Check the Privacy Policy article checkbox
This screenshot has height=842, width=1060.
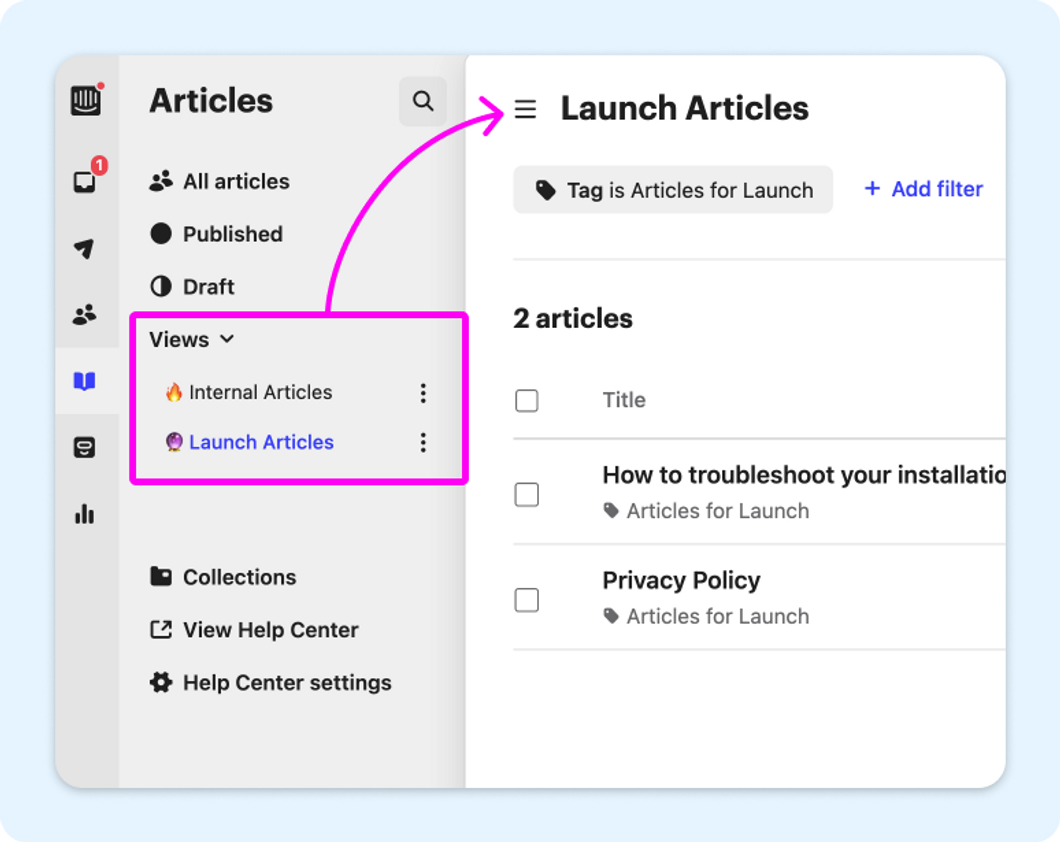point(527,600)
